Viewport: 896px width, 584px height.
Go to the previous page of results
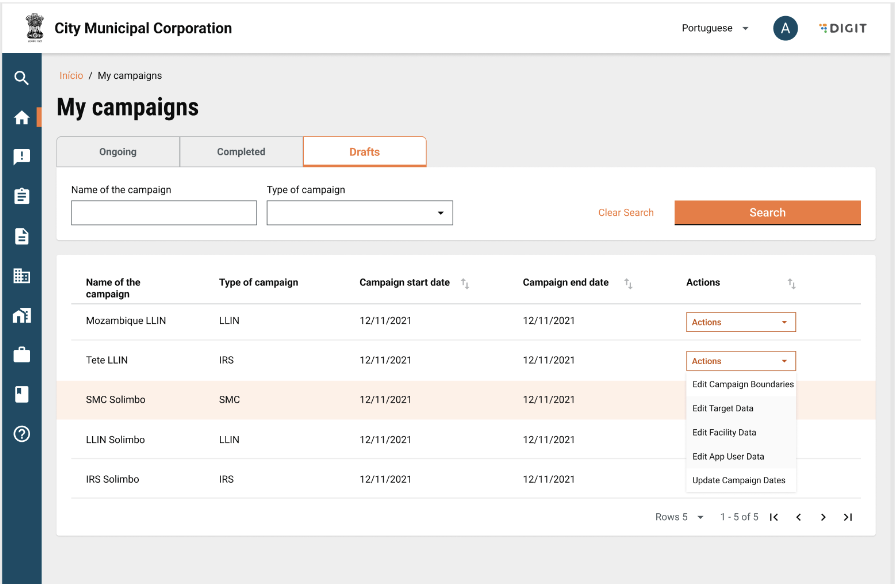pos(798,517)
